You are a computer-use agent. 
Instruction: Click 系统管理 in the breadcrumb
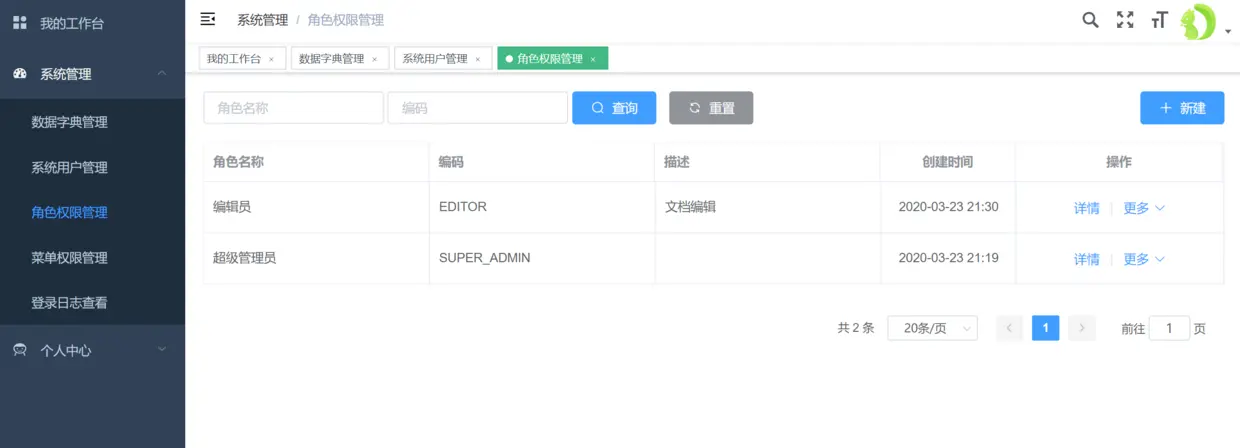(262, 20)
